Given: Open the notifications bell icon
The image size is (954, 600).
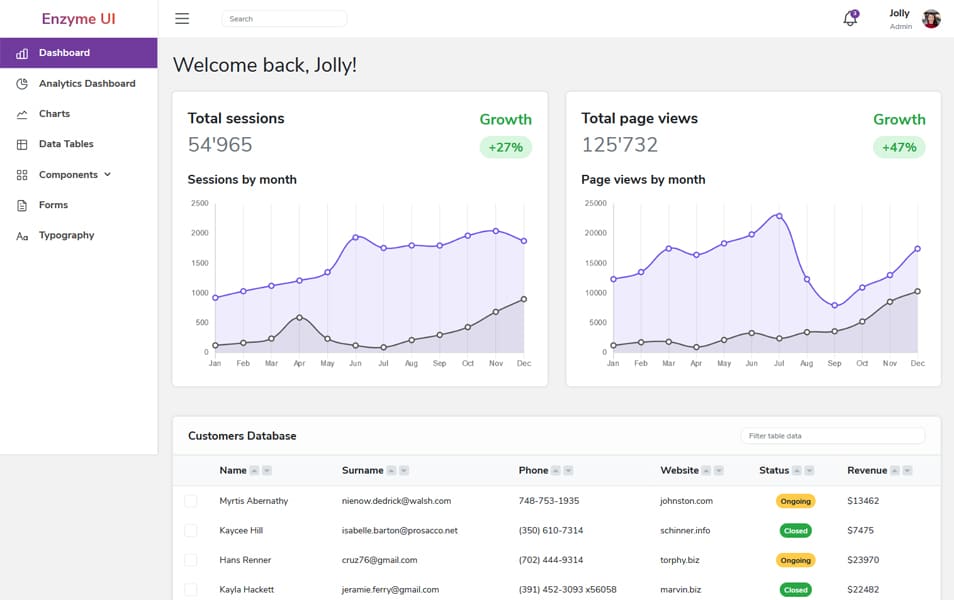Looking at the screenshot, I should 850,19.
